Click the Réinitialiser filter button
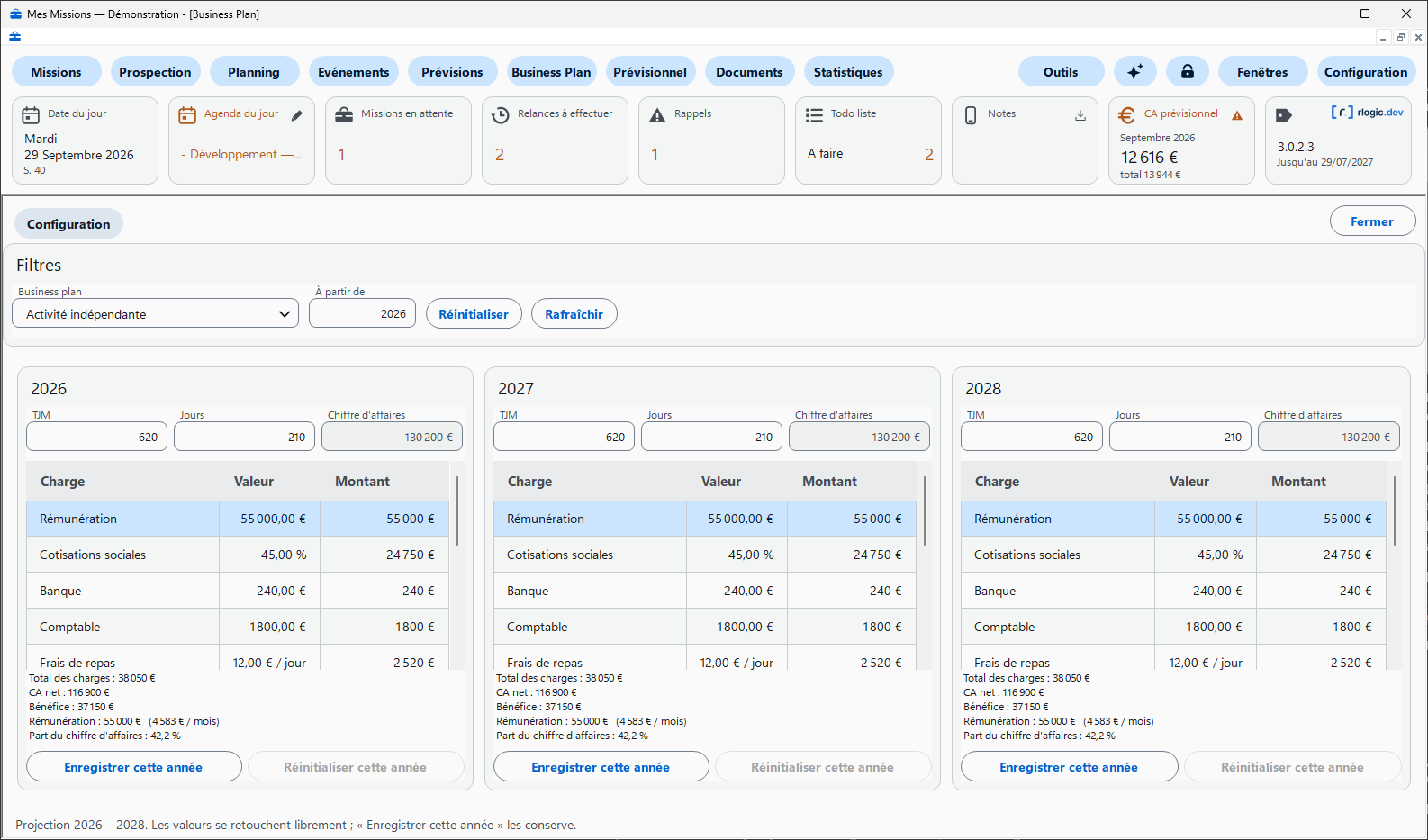Image resolution: width=1428 pixels, height=840 pixels. (474, 314)
